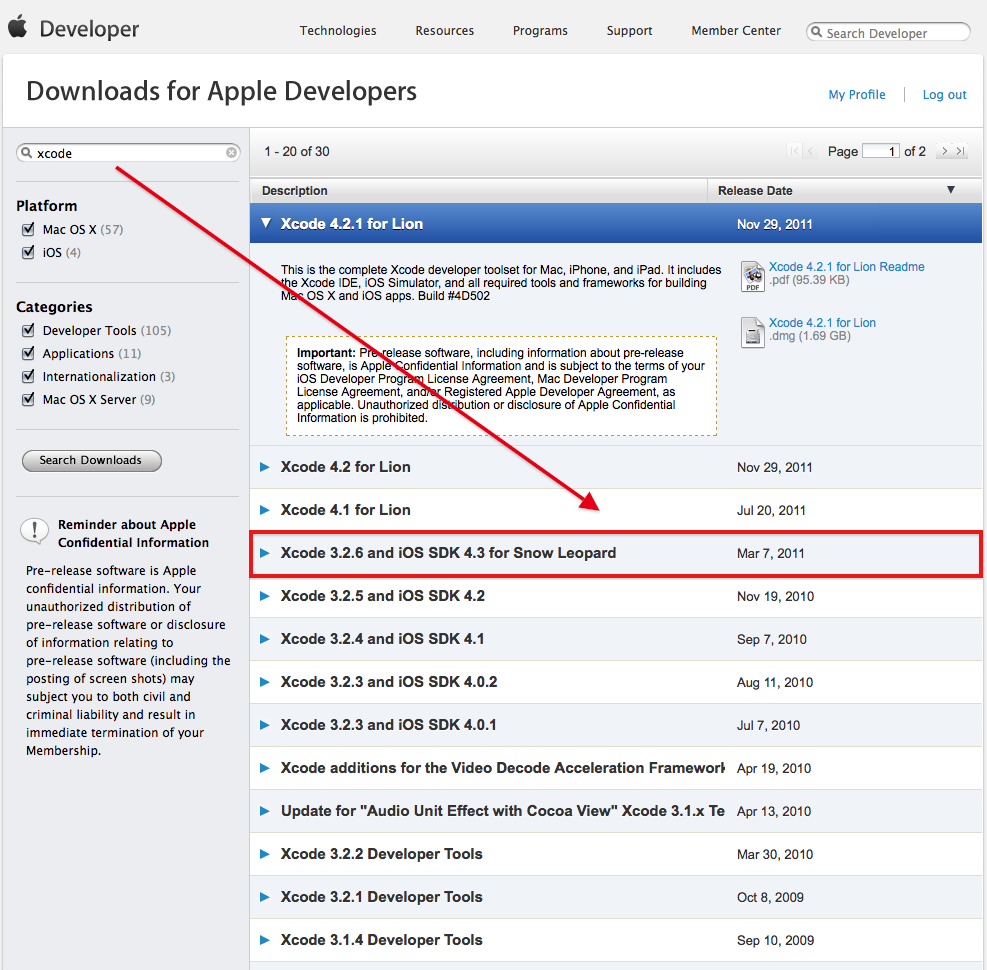This screenshot has width=987, height=970.
Task: Click the Oct 8, 2009 date cell
Action: point(770,897)
